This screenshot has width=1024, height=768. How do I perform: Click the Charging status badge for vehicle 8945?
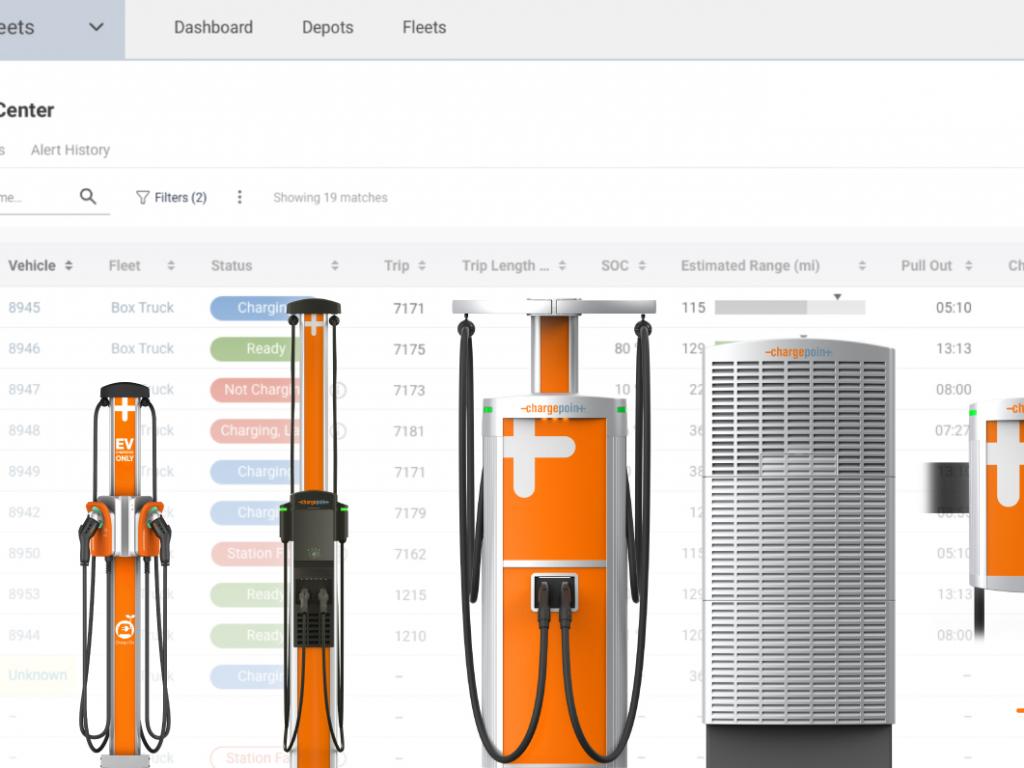(x=255, y=308)
